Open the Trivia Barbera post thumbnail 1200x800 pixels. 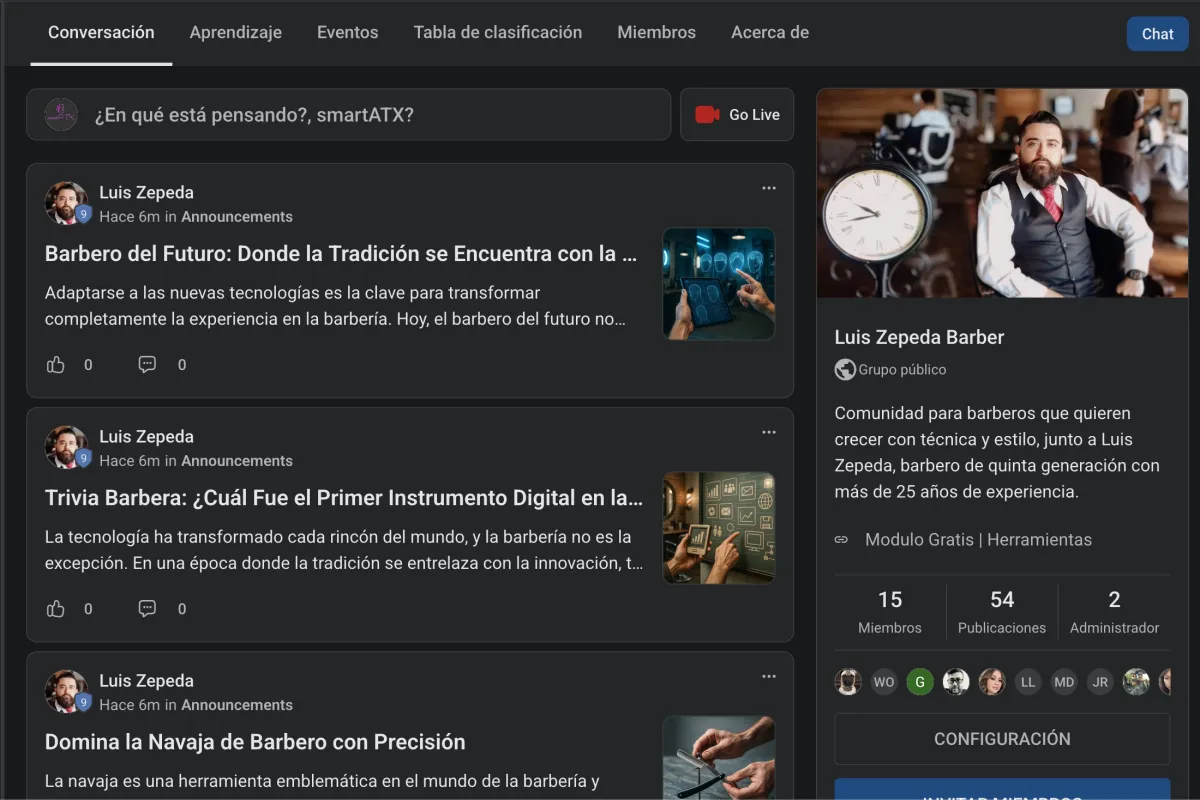click(x=719, y=528)
